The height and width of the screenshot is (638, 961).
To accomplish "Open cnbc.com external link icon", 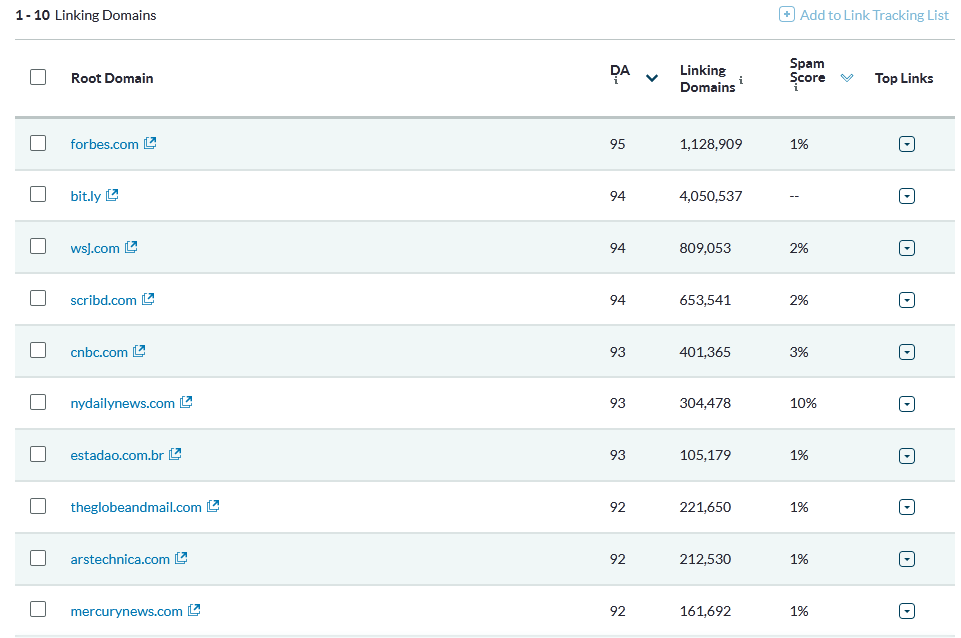I will point(139,351).
